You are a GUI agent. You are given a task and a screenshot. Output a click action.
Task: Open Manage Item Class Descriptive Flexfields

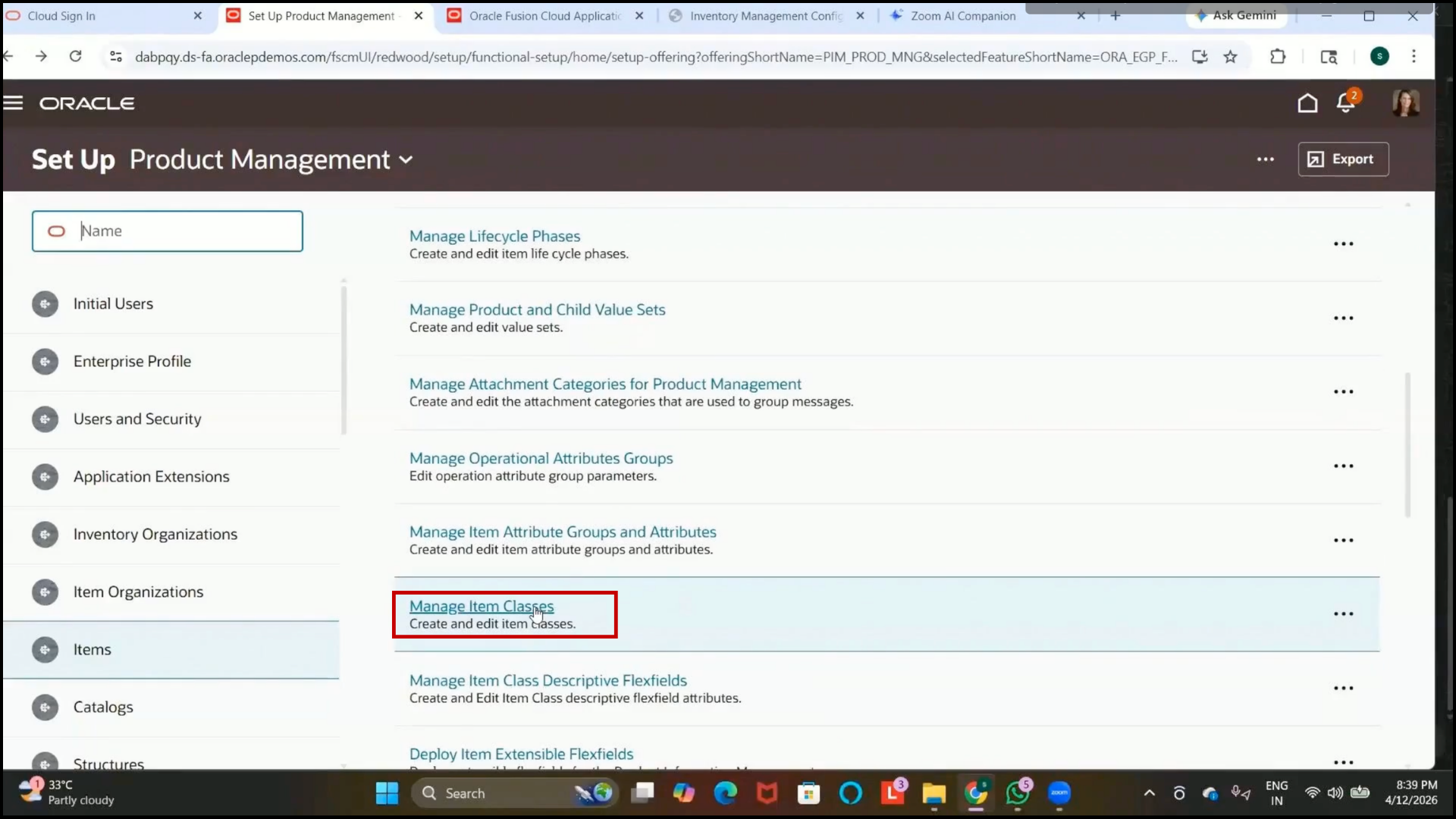click(x=548, y=681)
